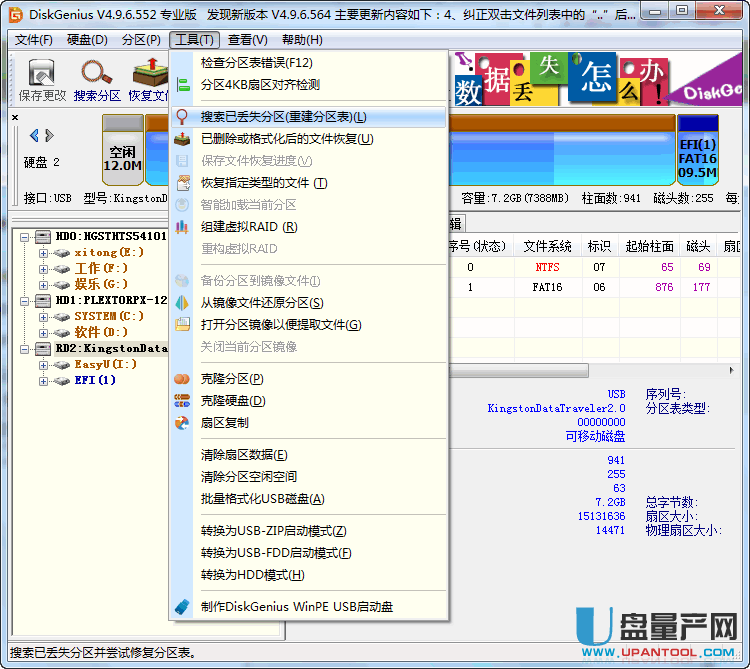Click the 恢复文件 toolbar icon
Viewport: 750px width, 669px height.
pos(148,74)
